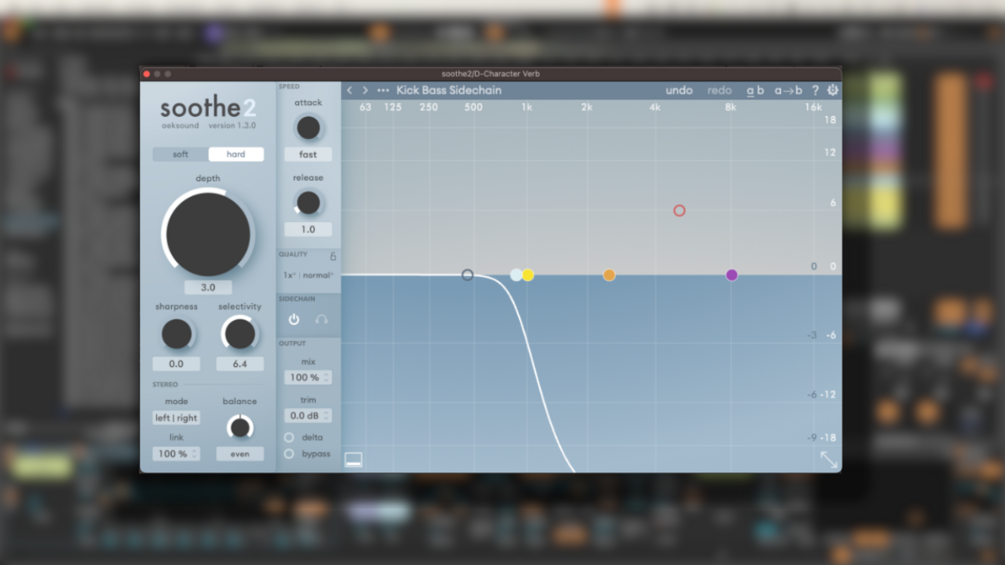This screenshot has height=565, width=1005.
Task: Enable sidechain listen headphones icon
Action: click(x=322, y=319)
